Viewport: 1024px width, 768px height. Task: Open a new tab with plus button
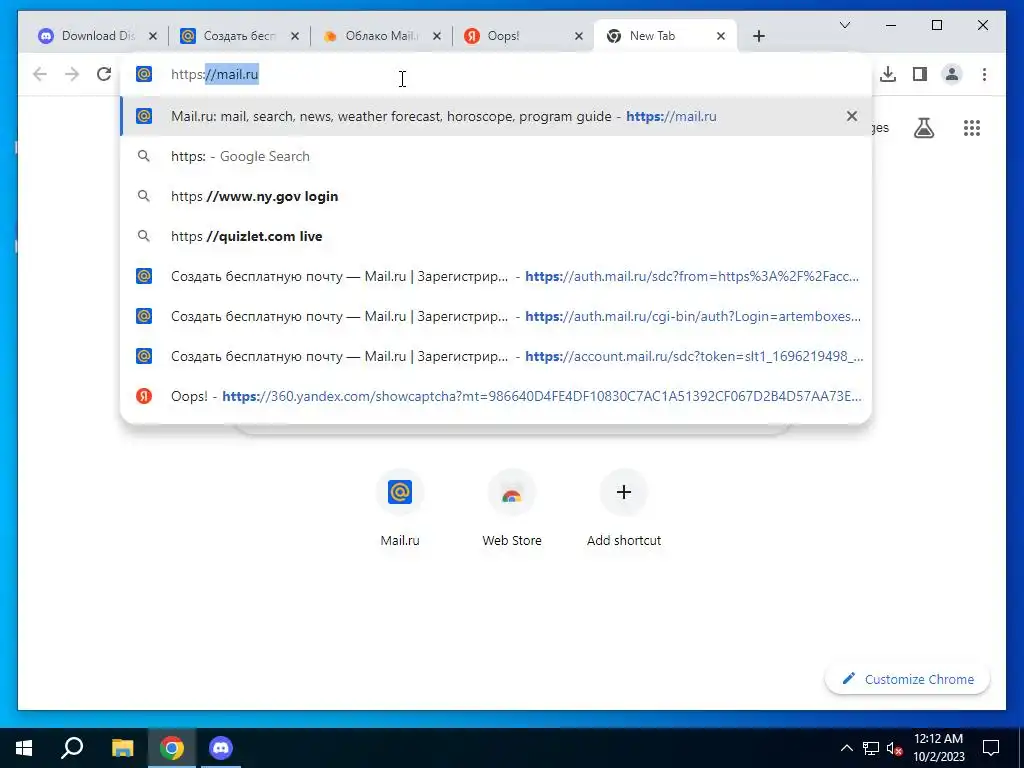coord(758,36)
